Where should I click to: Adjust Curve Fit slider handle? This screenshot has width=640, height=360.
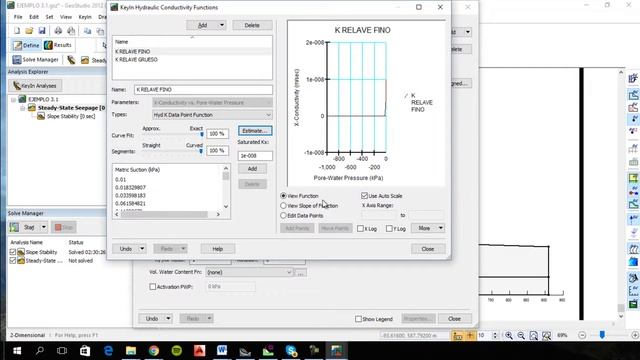click(202, 134)
